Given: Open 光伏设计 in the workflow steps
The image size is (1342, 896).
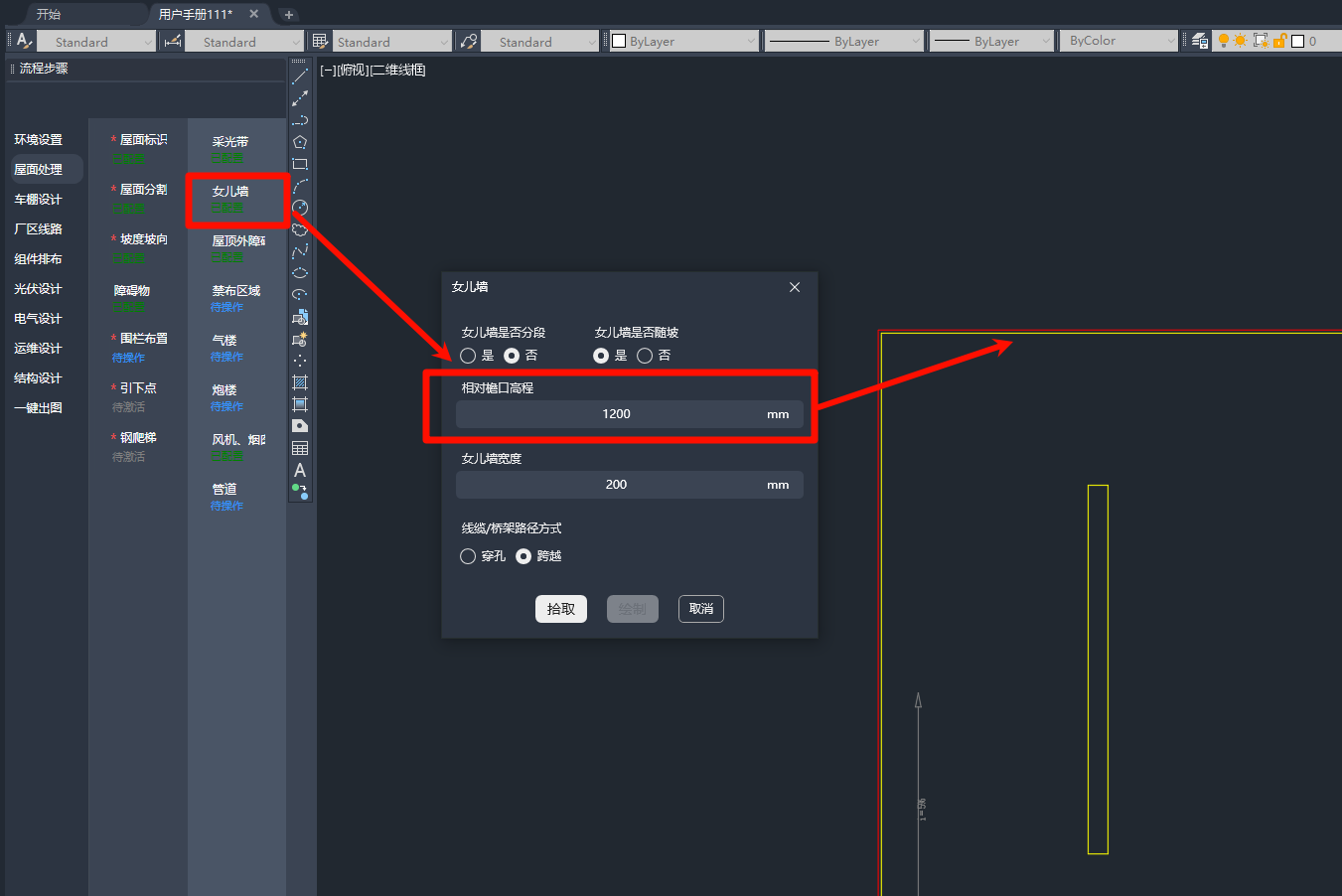Looking at the screenshot, I should [x=38, y=289].
